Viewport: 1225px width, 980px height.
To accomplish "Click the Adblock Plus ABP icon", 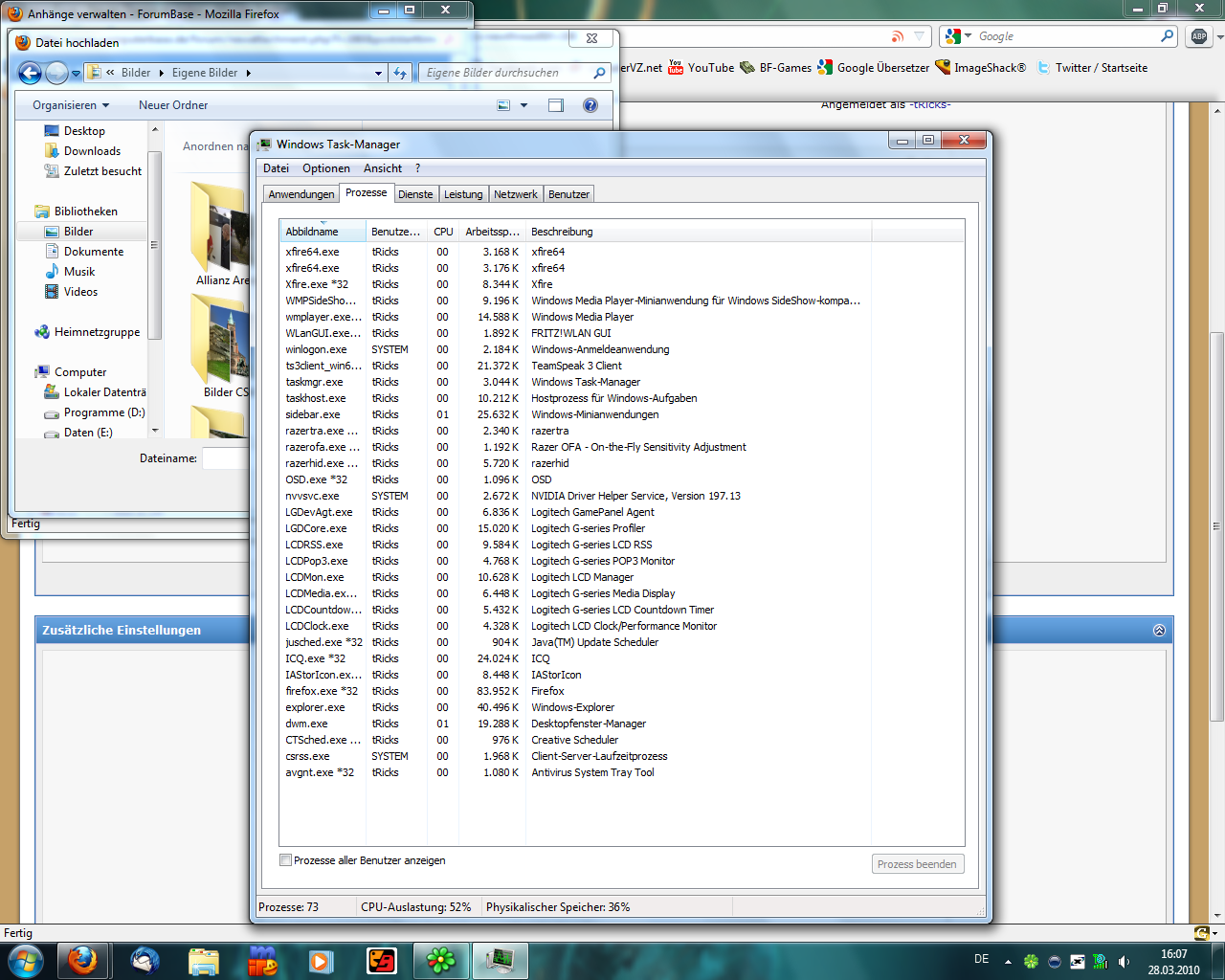I will 1199,36.
